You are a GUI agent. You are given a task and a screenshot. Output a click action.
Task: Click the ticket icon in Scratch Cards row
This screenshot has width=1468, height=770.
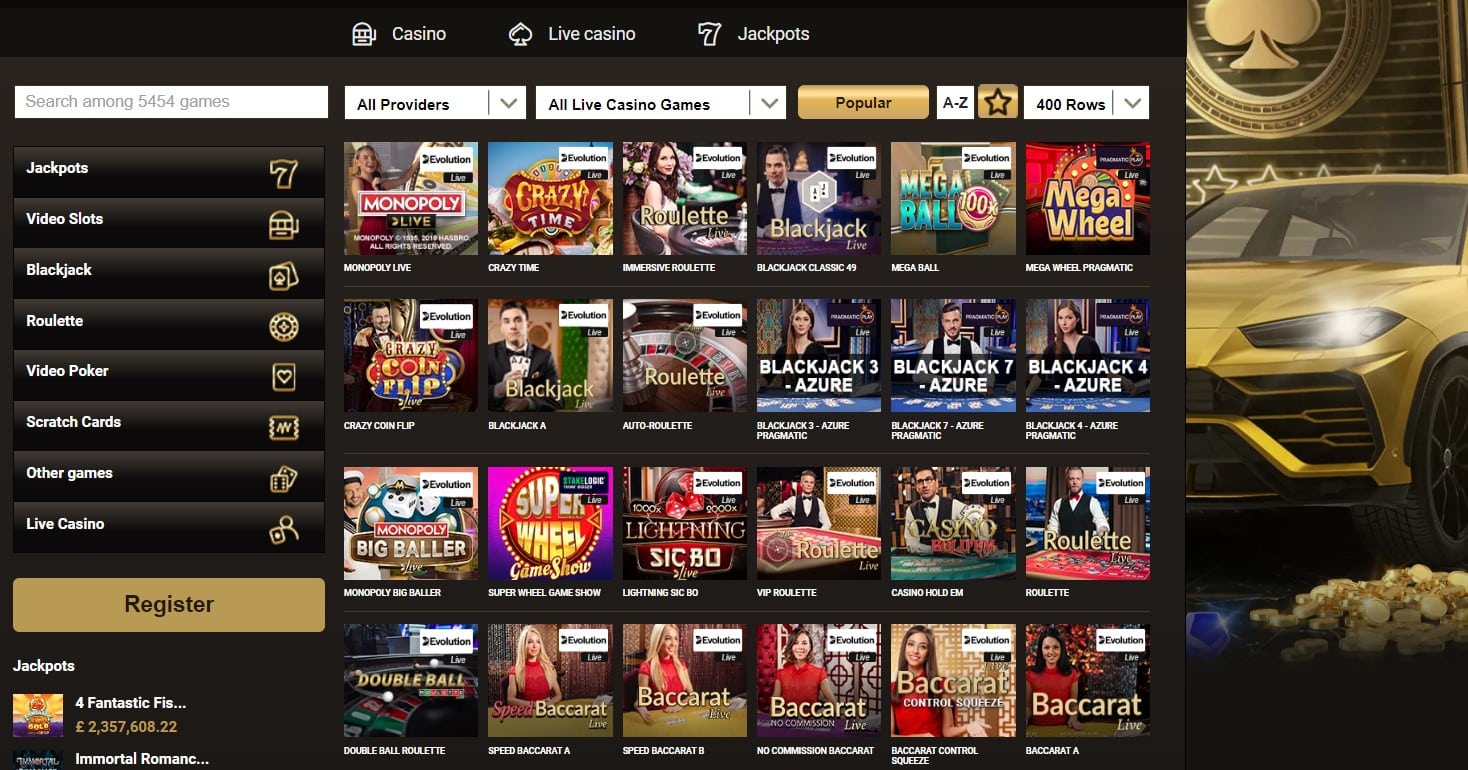pos(284,428)
